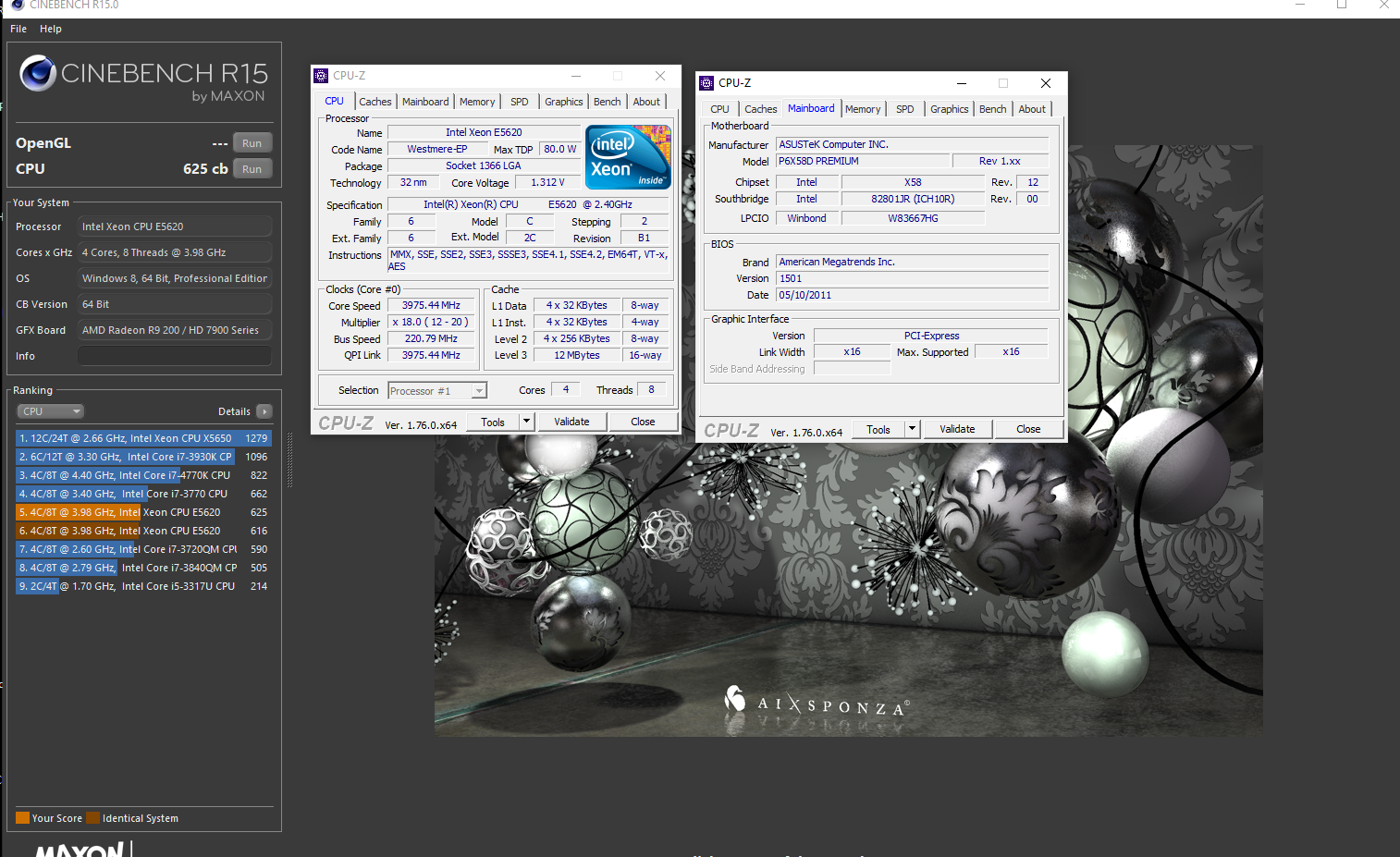Select ranking row Core i7-3840QM

(143, 568)
